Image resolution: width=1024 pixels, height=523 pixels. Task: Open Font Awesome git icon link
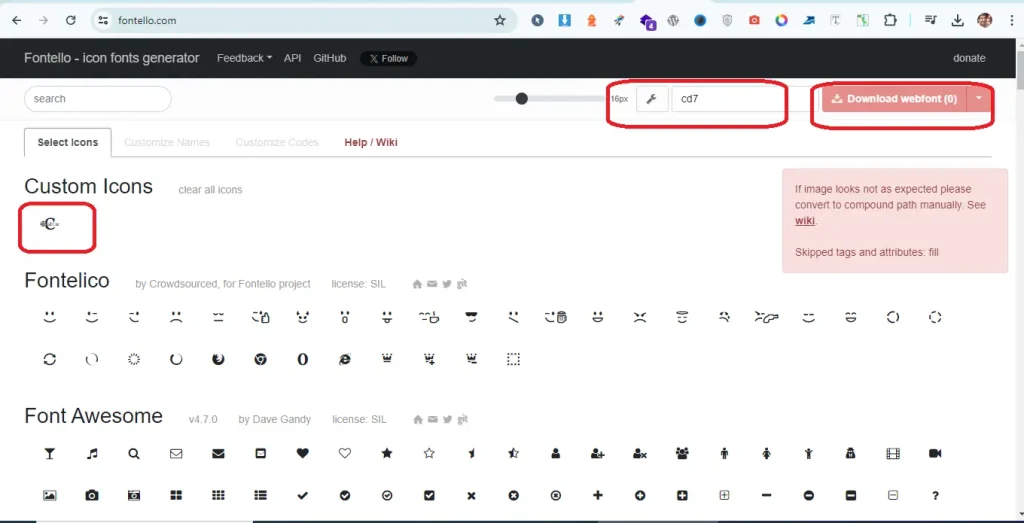click(462, 419)
